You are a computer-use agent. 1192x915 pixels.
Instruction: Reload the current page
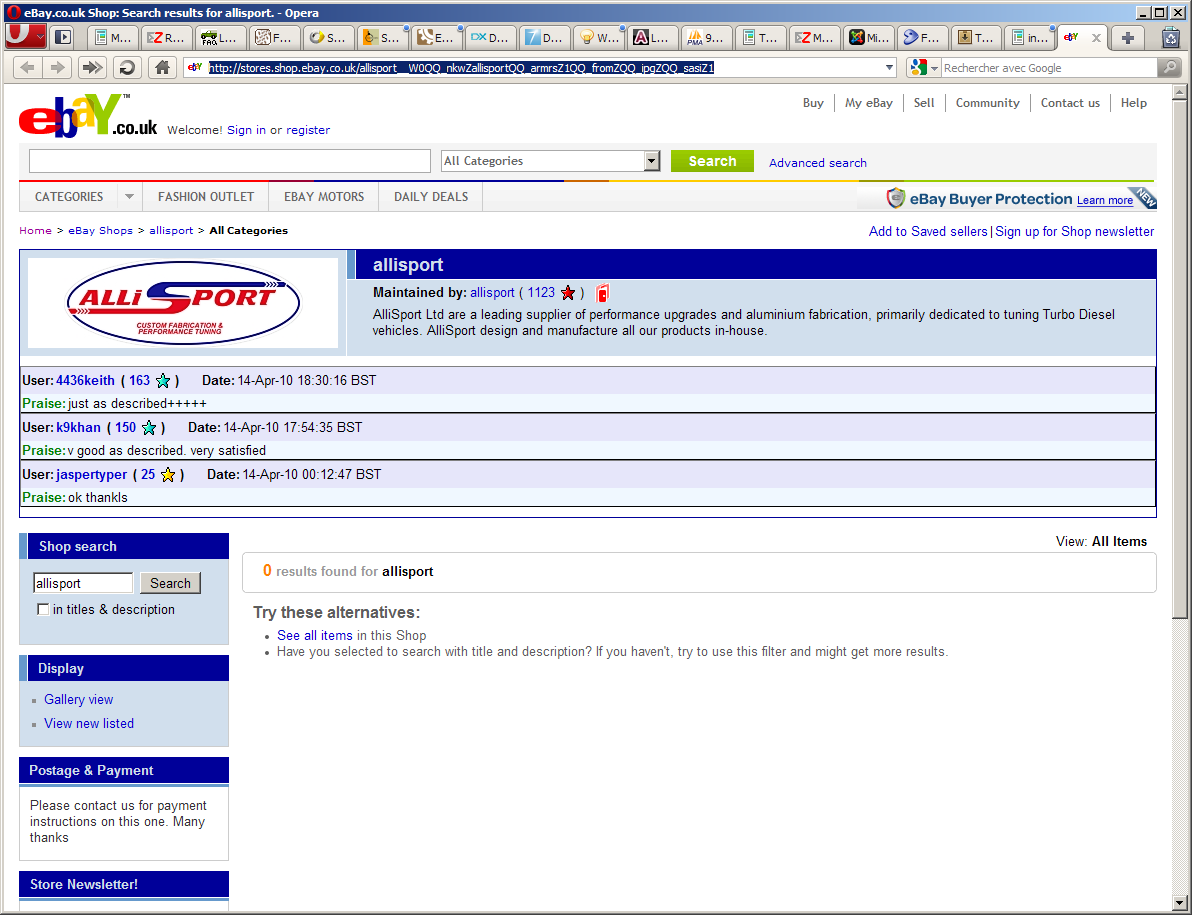click(x=126, y=68)
